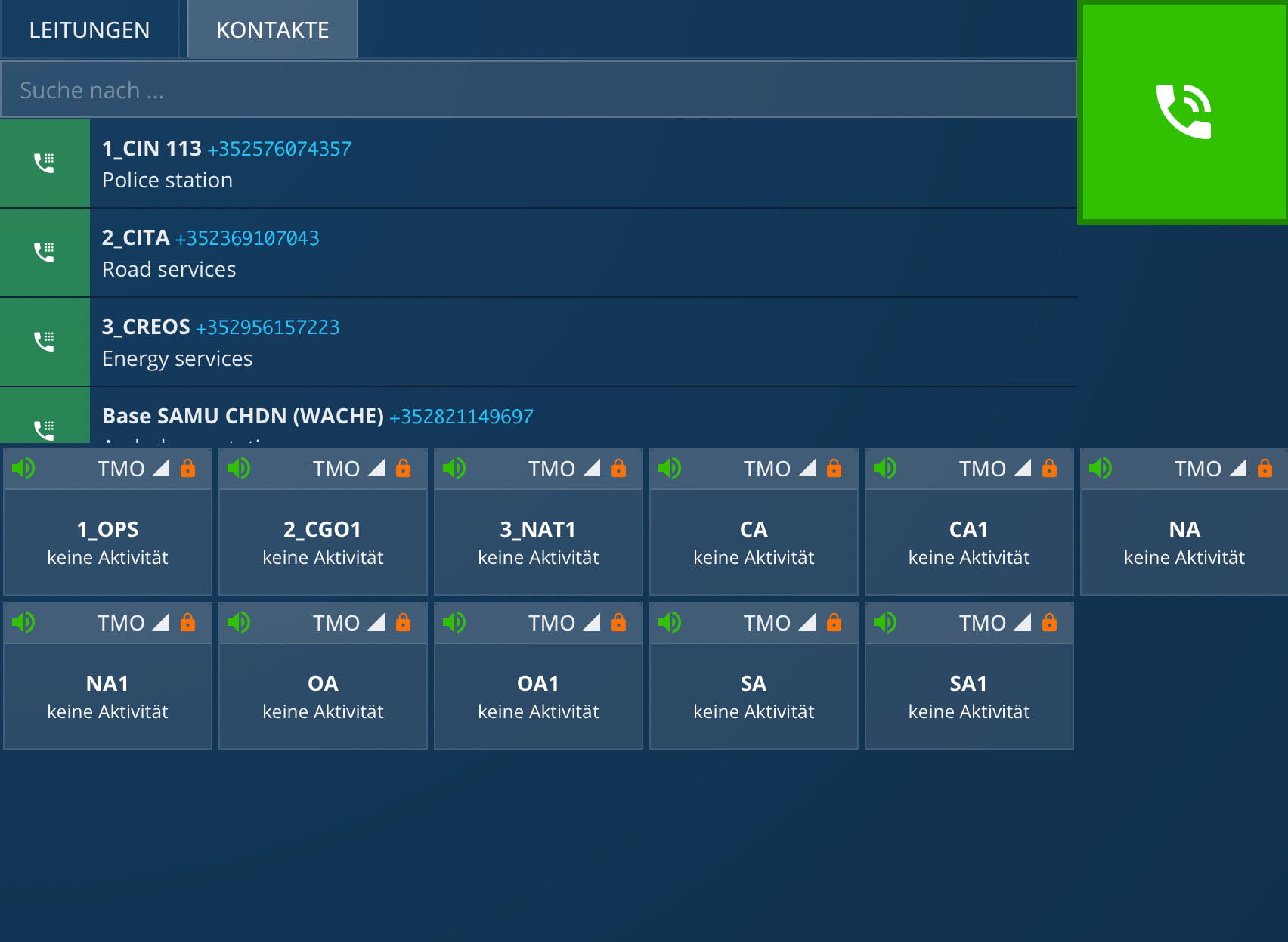The image size is (1288, 942).
Task: Mute the speaker on 2_CGO1 talkgroup
Action: pos(239,469)
